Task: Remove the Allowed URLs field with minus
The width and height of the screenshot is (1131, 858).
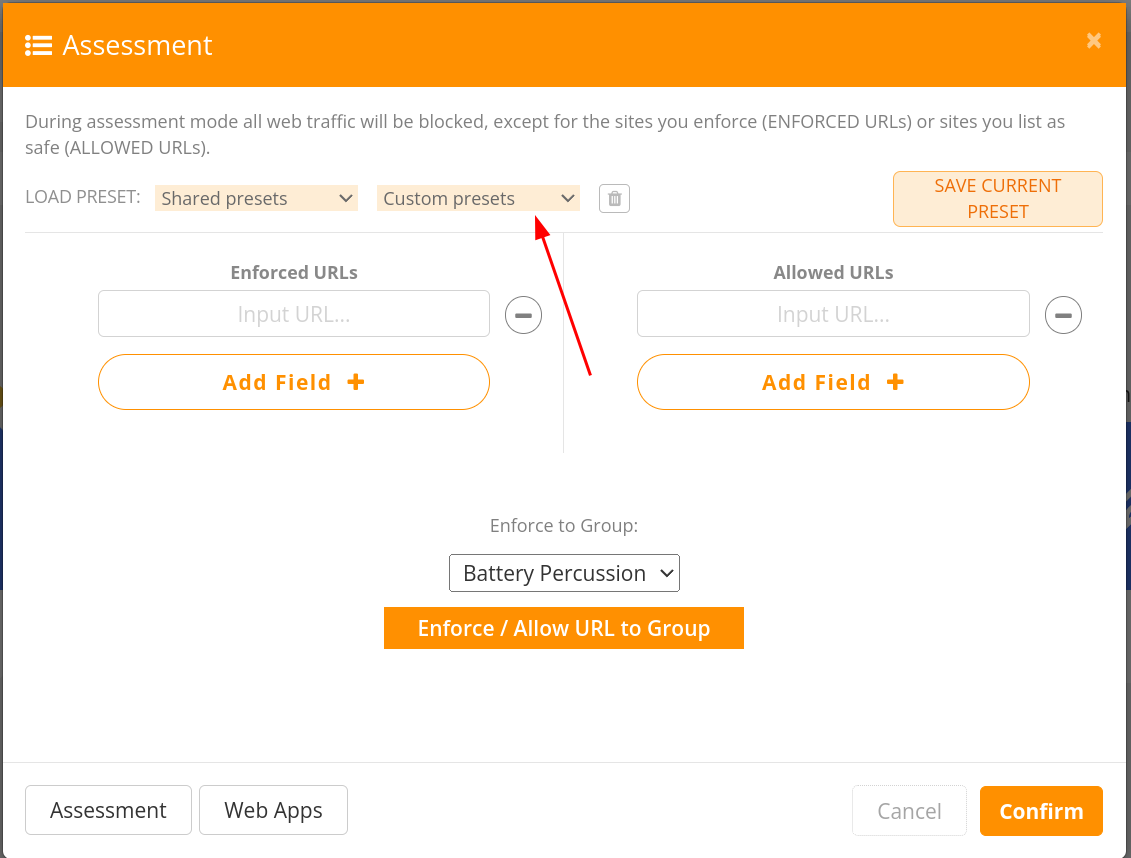Action: (1063, 315)
